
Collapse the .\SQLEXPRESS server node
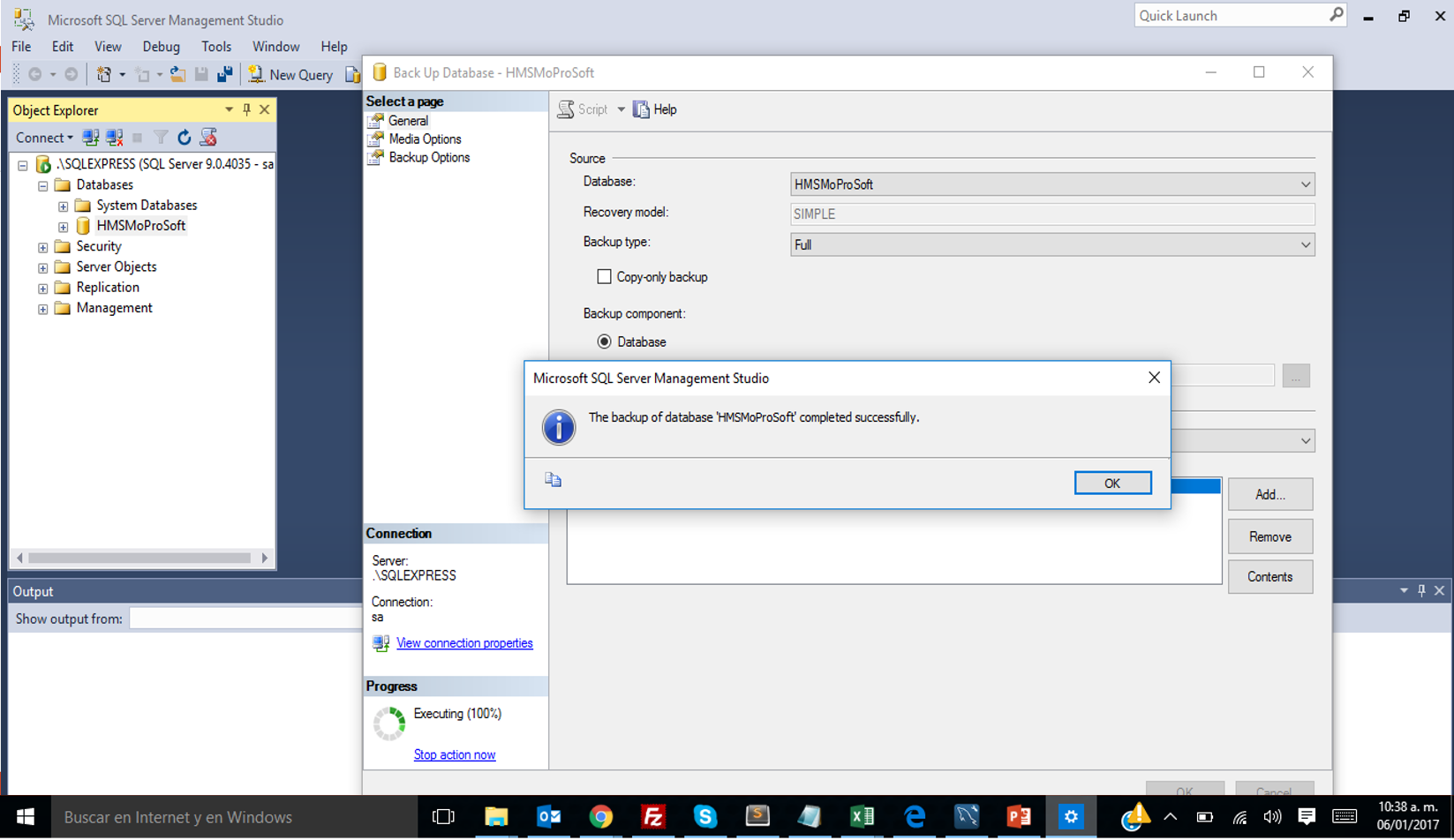(23, 165)
